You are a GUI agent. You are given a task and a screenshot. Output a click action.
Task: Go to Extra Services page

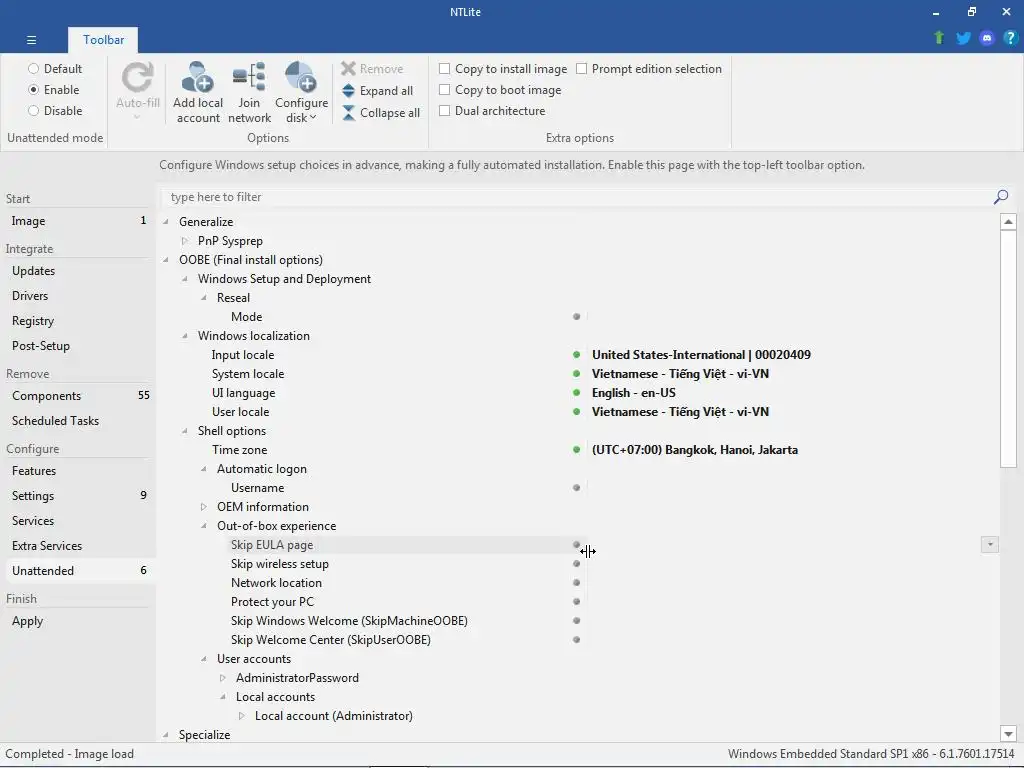78,545
